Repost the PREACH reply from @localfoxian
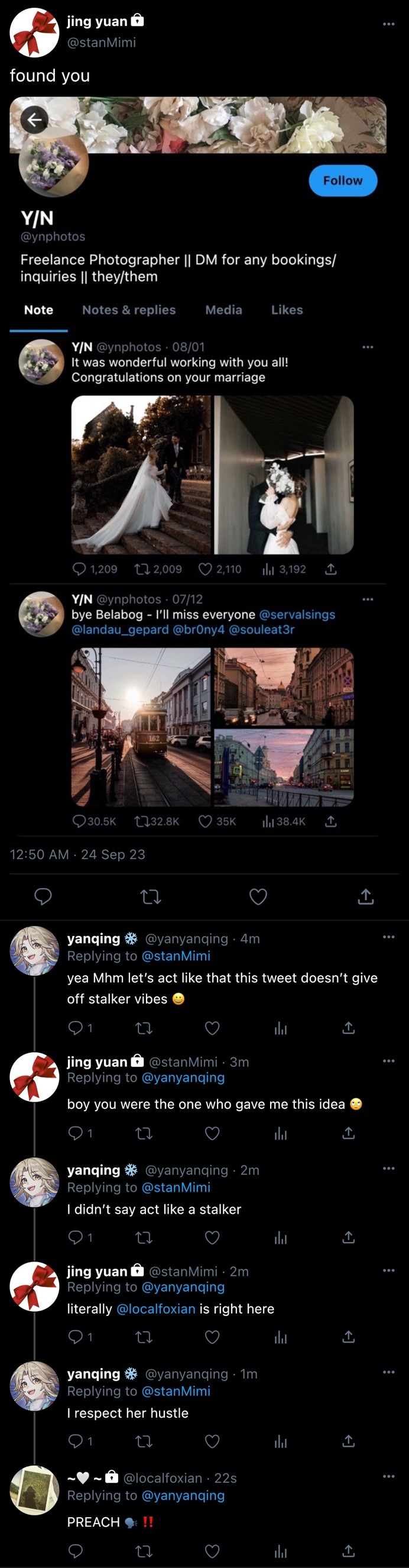This screenshot has height=1568, width=409. 144,1551
